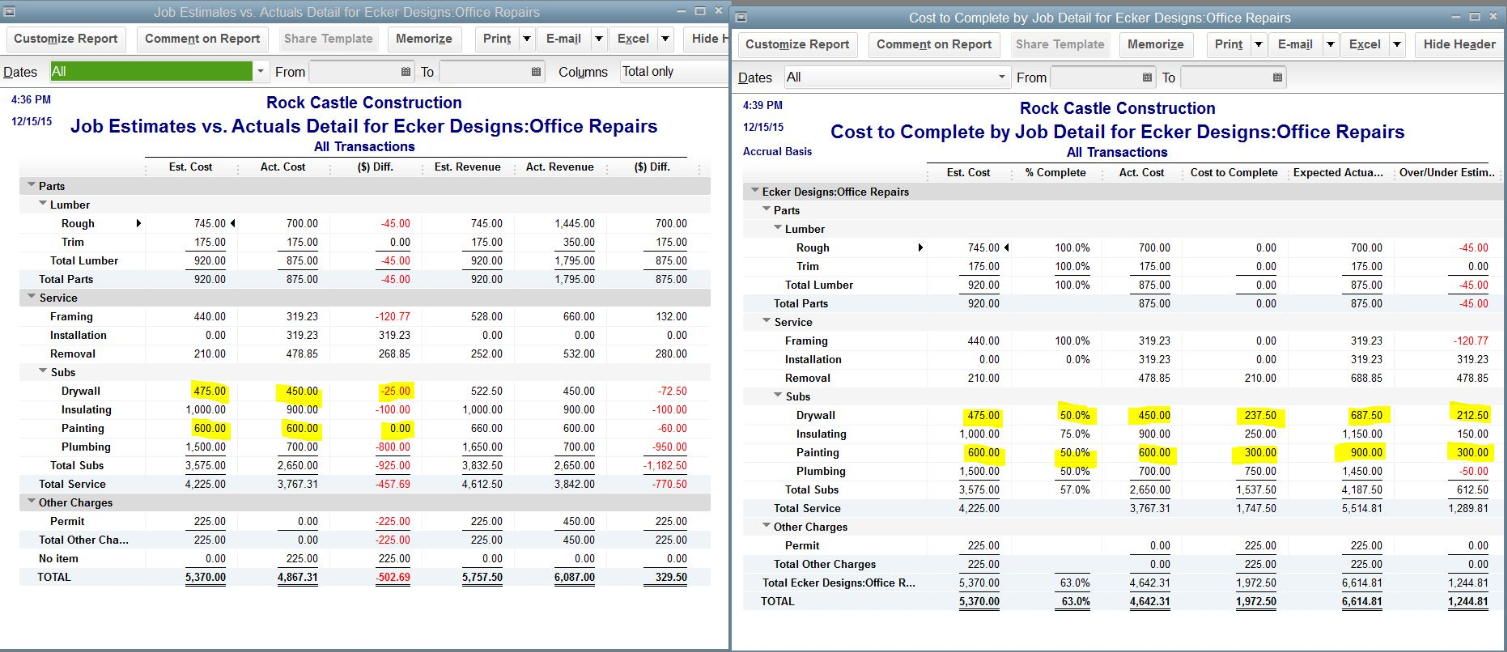Open the Columns 'Total only' dropdown
The image size is (1507, 652).
coord(672,72)
